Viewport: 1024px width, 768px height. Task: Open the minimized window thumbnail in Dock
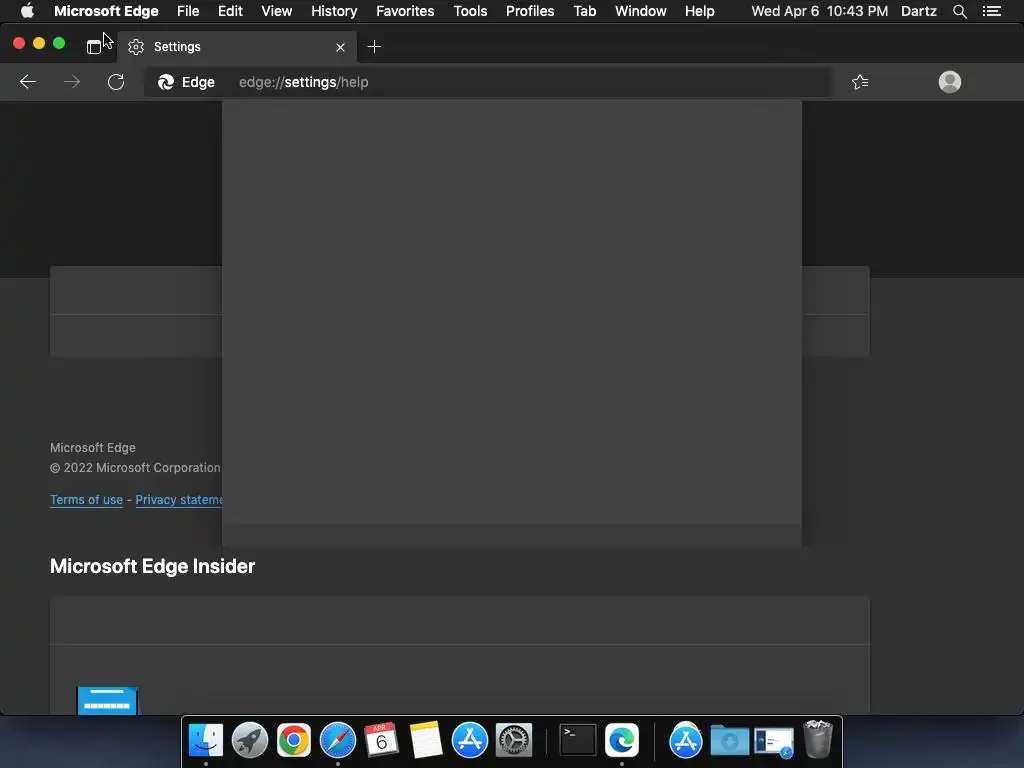[x=774, y=742]
